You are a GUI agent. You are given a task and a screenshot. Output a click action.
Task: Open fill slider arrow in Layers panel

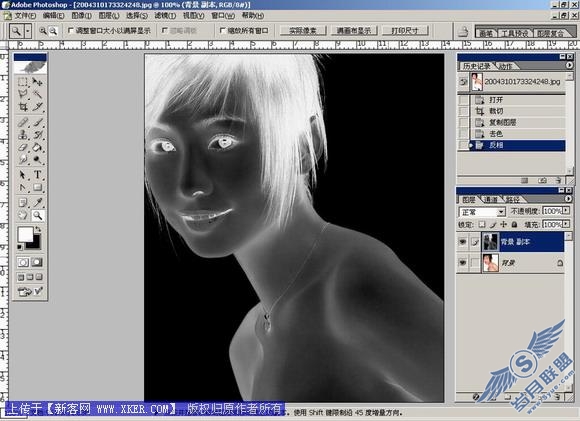(566, 225)
